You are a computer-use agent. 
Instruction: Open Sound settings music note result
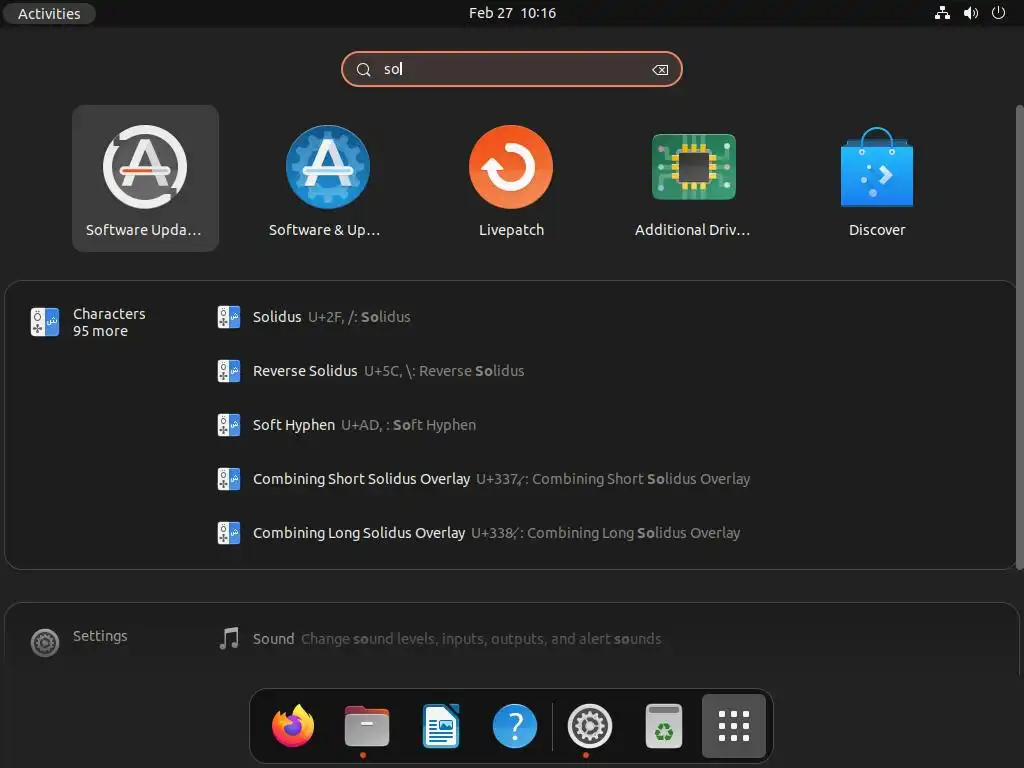click(x=229, y=639)
